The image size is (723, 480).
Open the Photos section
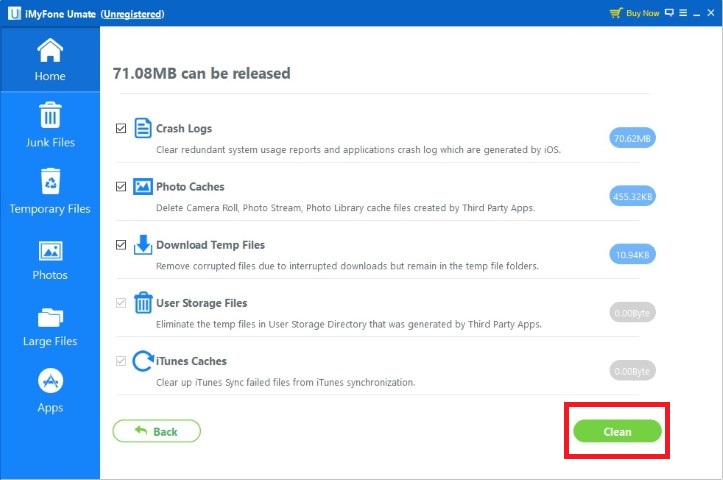click(50, 261)
